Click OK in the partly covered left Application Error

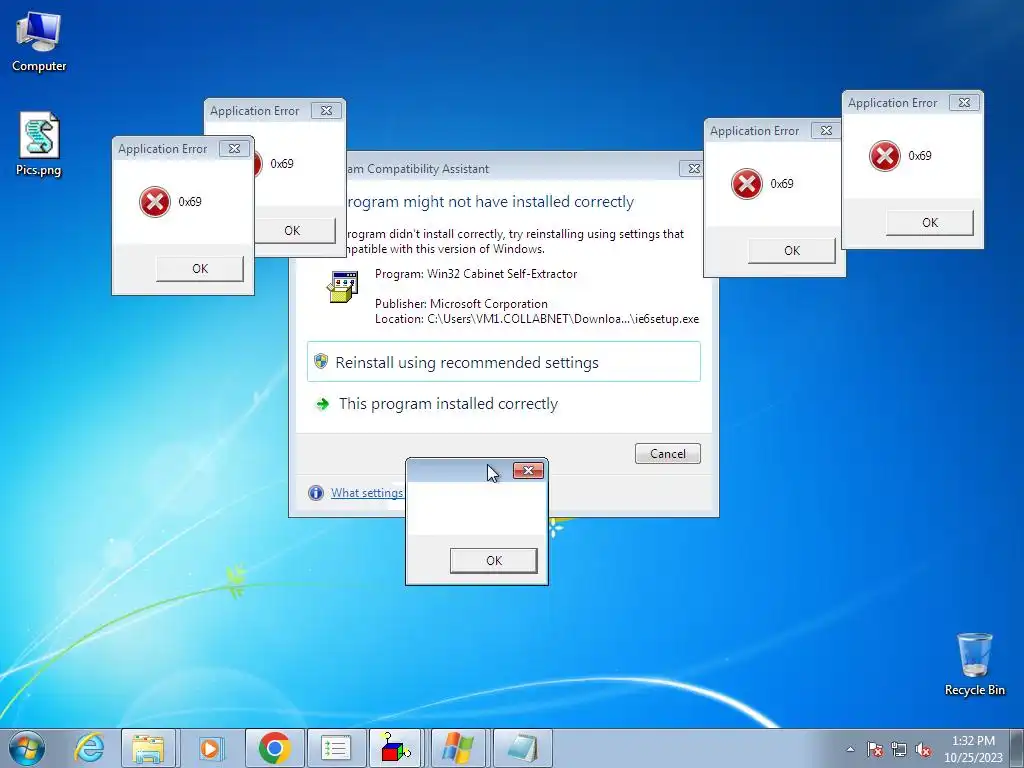coord(294,231)
